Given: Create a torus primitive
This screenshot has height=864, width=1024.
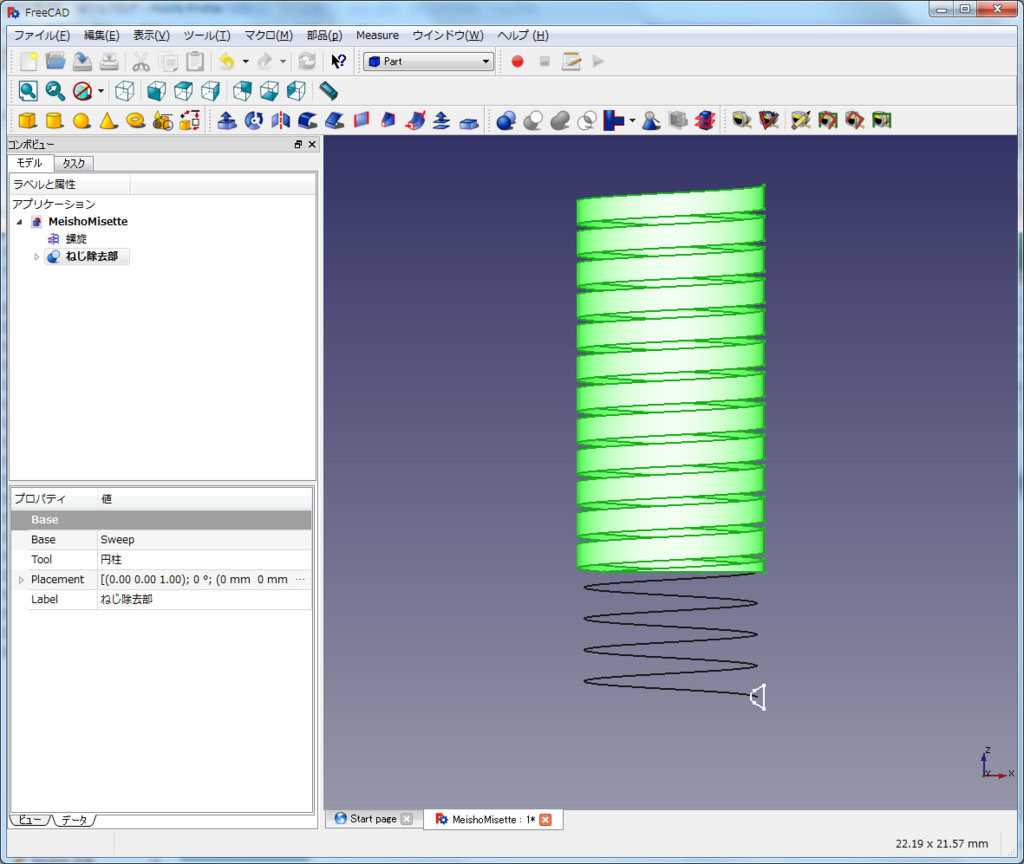Looking at the screenshot, I should pyautogui.click(x=135, y=120).
